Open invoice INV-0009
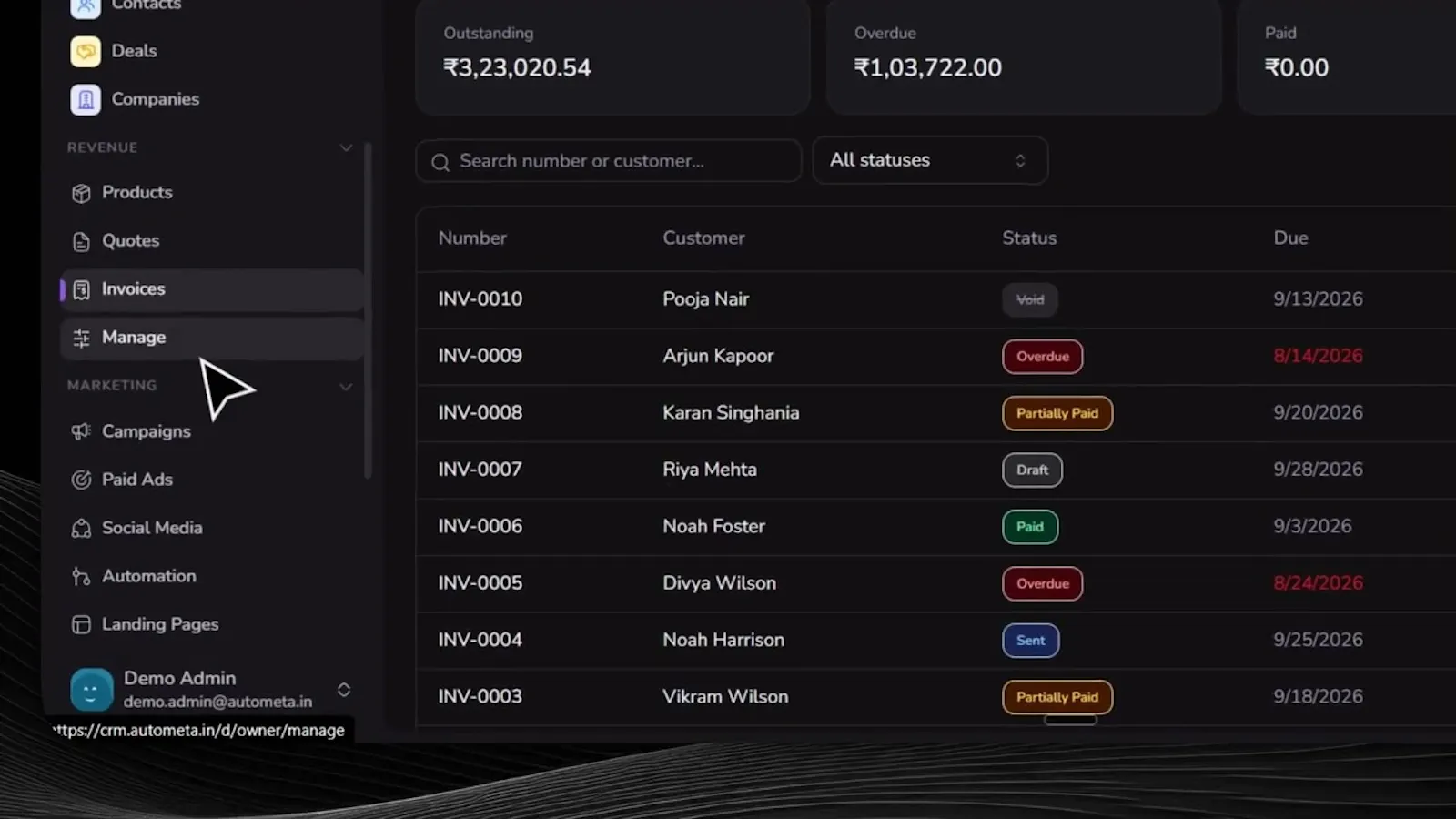1456x819 pixels. coord(480,356)
